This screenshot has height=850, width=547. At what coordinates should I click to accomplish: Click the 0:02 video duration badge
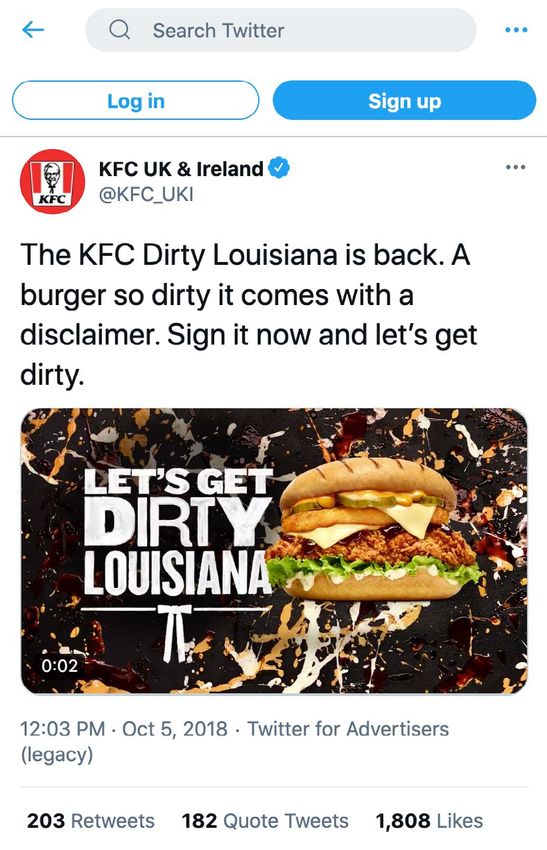[60, 665]
